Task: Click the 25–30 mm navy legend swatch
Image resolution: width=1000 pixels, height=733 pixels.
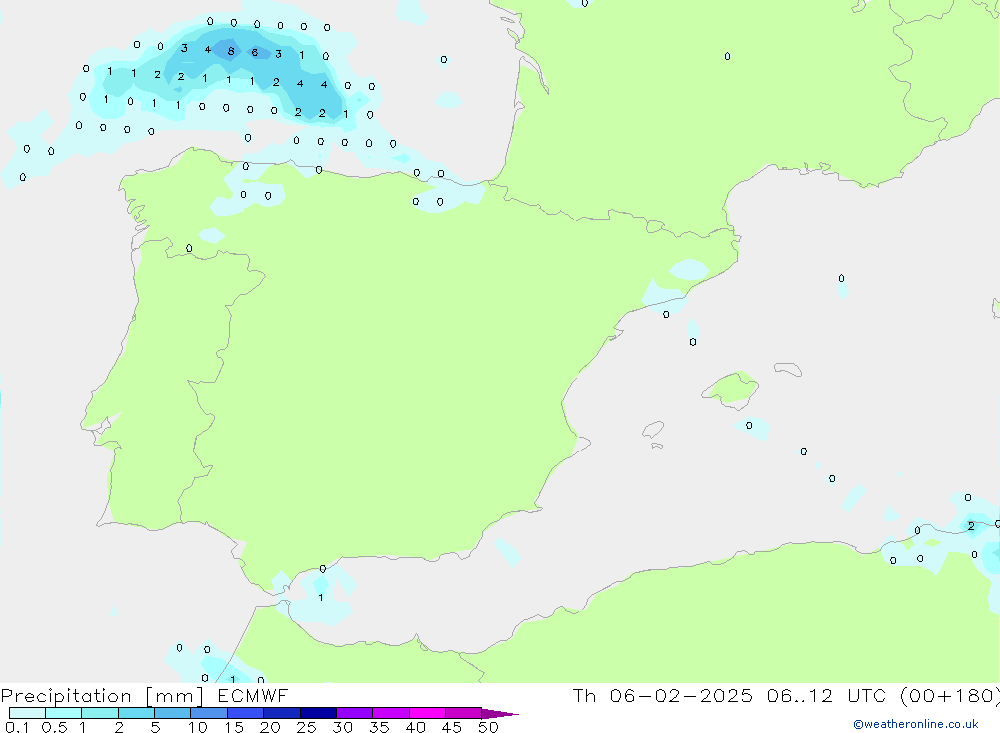Action: click(318, 713)
